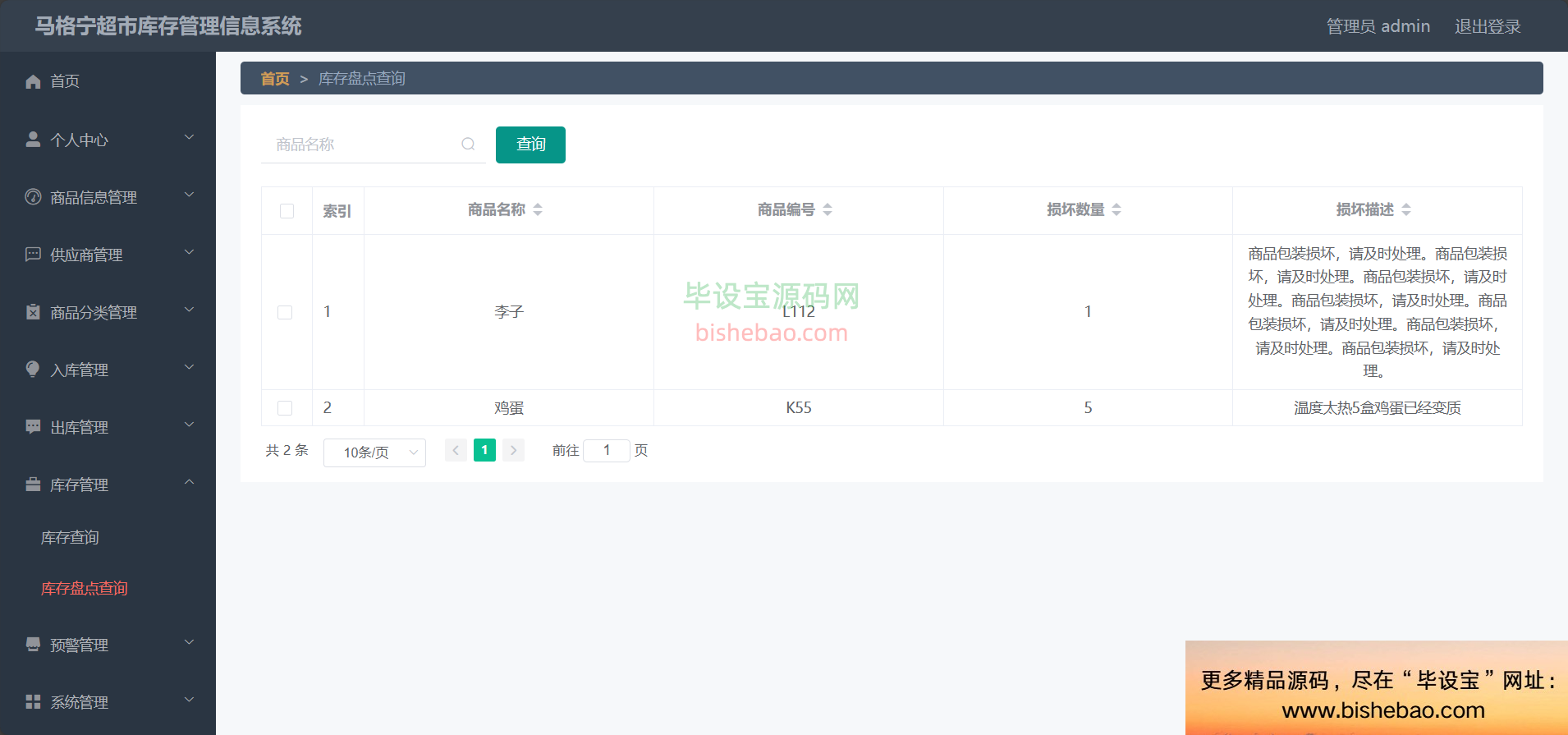
Task: Click the clipboard icon beside 商品分类管理
Action: coord(33,311)
